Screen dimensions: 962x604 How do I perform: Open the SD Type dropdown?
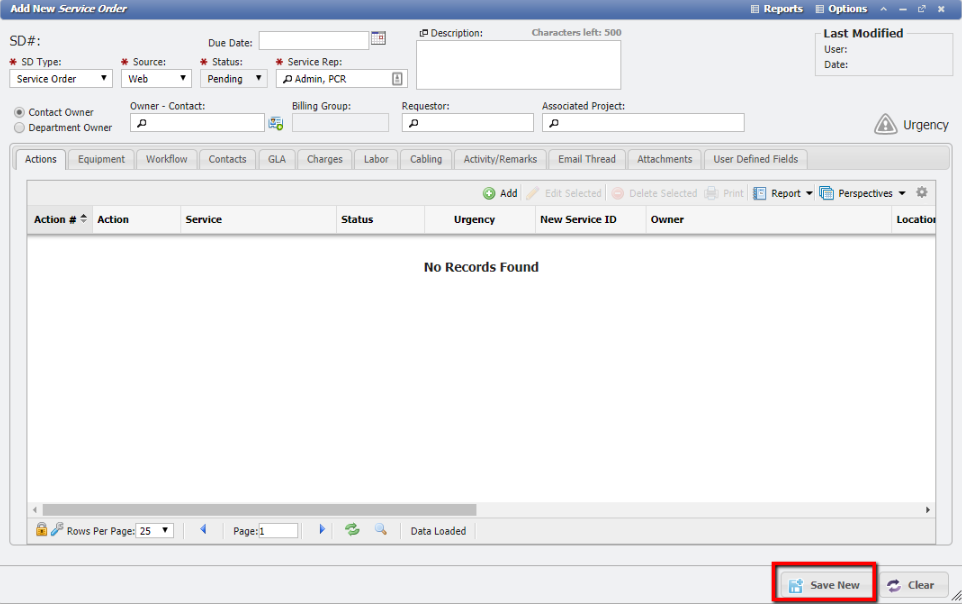(x=62, y=79)
